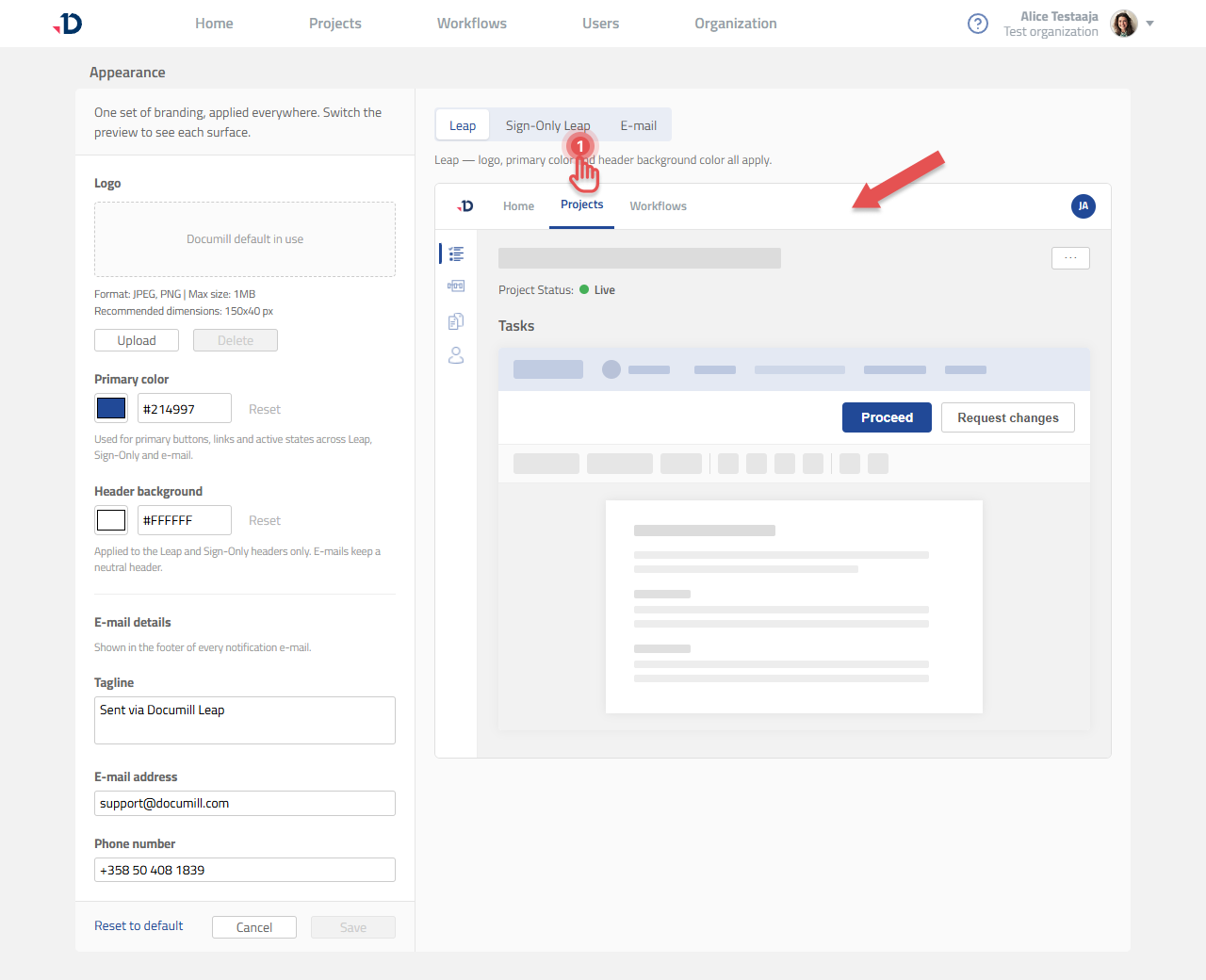Click the header background hex field
The width and height of the screenshot is (1206, 980).
click(185, 520)
